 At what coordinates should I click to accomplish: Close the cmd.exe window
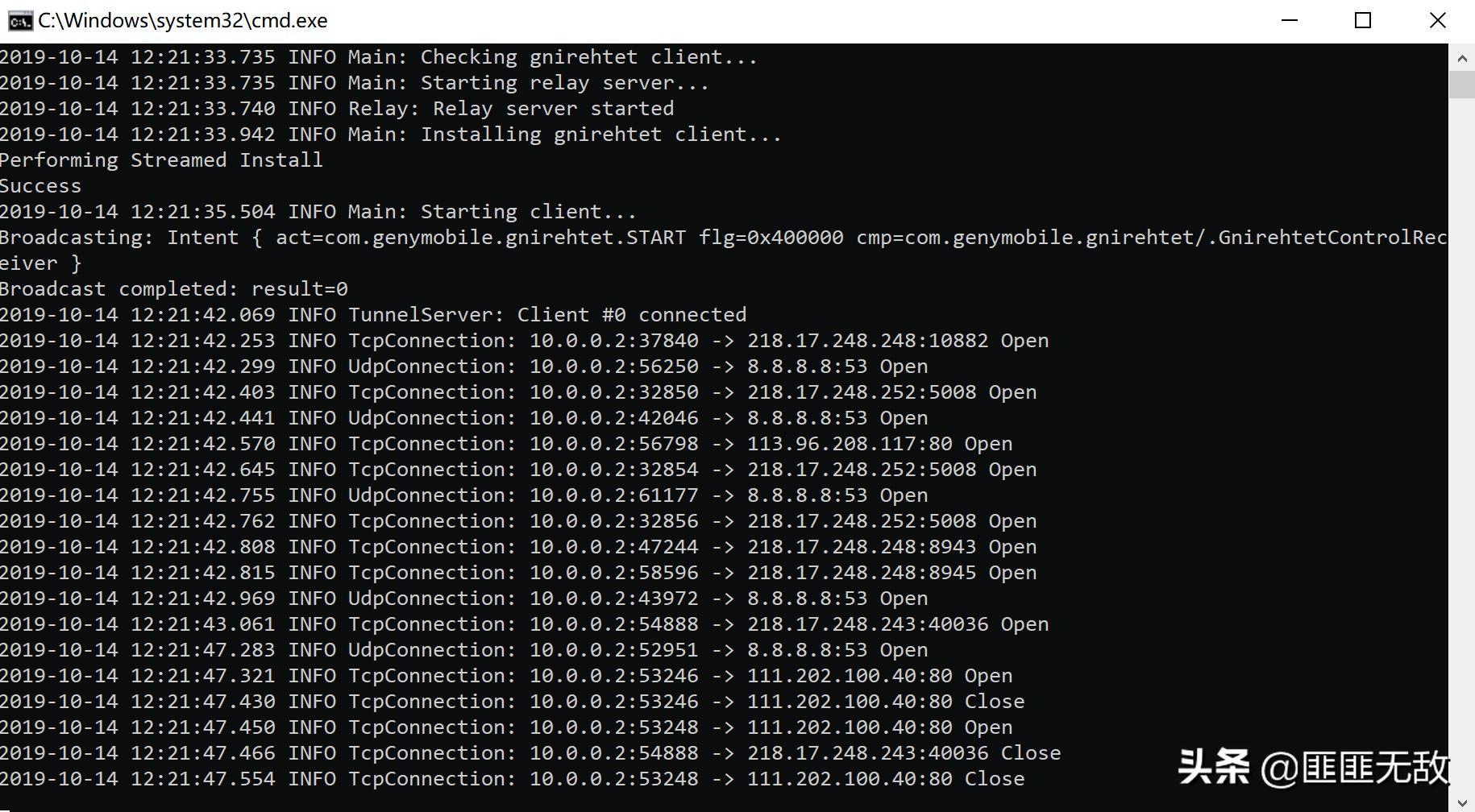point(1437,21)
